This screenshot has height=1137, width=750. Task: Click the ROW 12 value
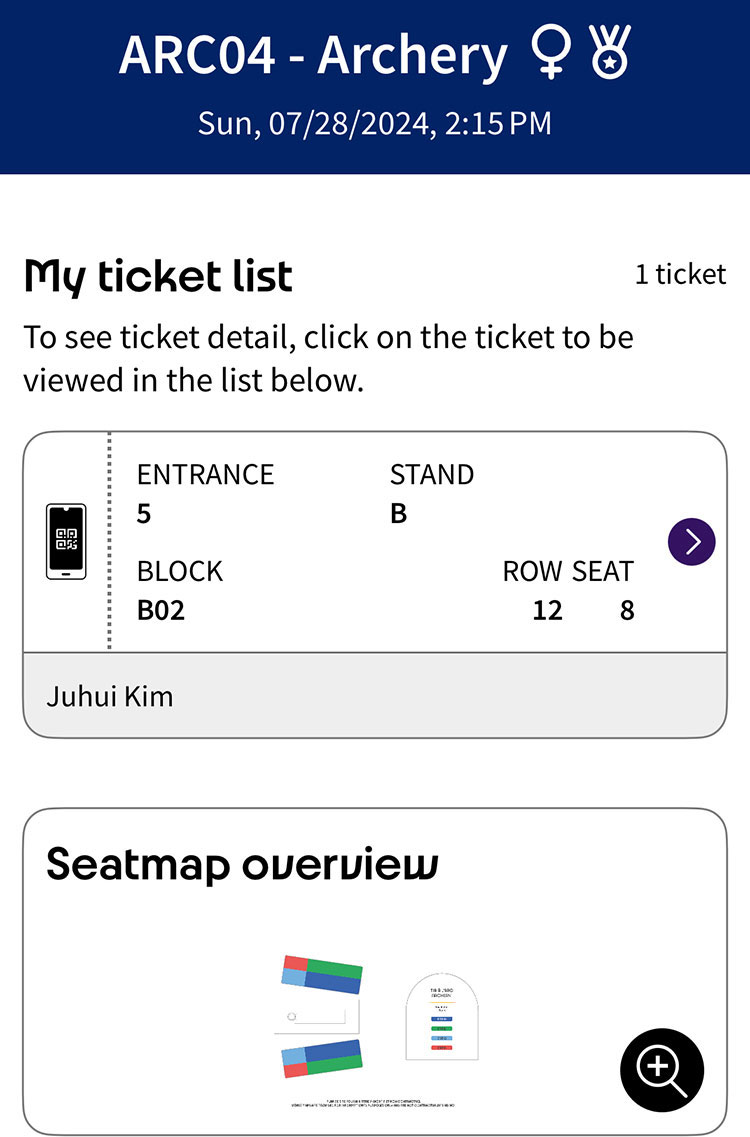[x=546, y=609]
